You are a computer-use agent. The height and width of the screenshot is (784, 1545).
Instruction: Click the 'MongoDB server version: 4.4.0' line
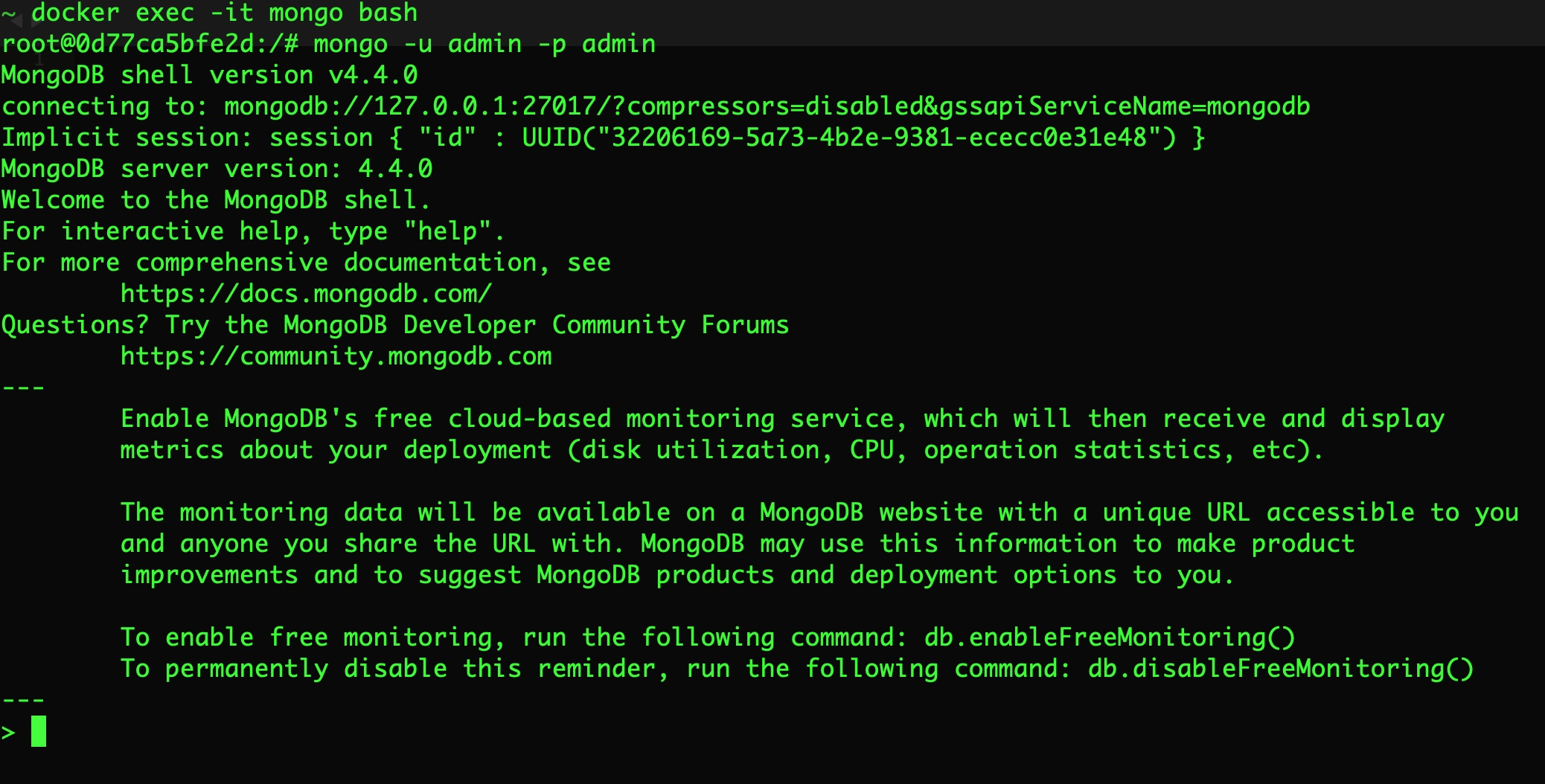coord(217,169)
